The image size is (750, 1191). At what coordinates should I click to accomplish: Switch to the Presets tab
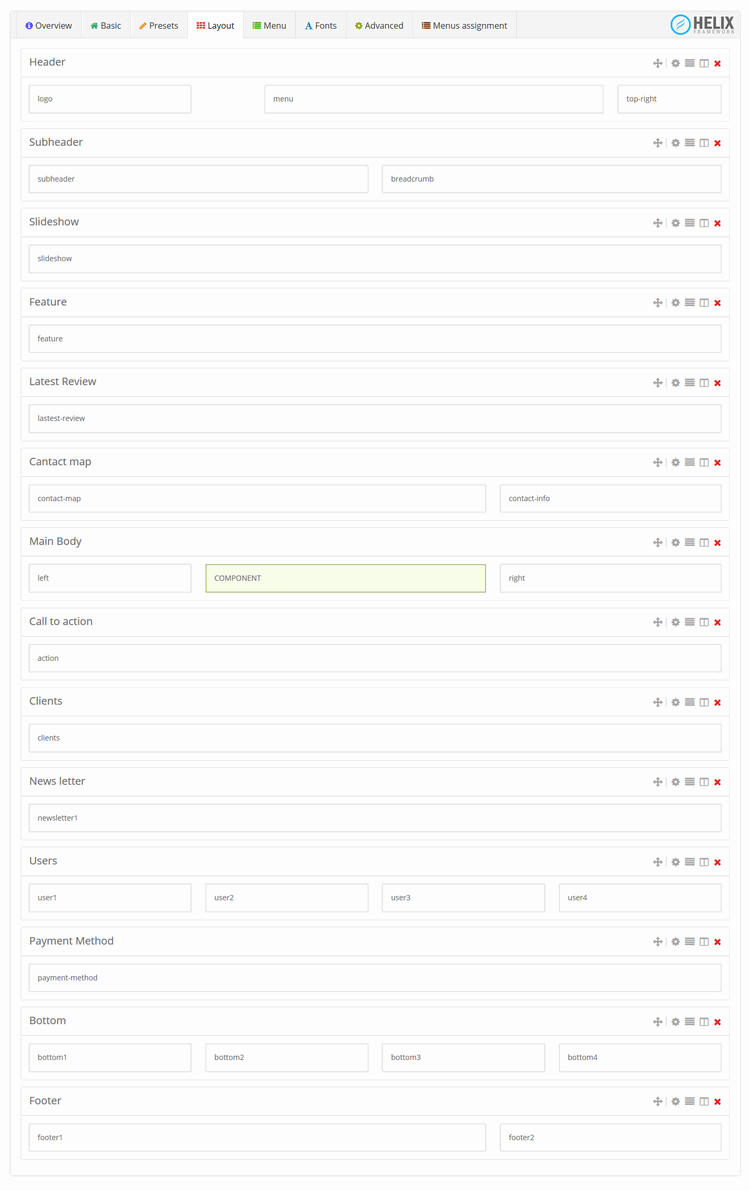158,26
